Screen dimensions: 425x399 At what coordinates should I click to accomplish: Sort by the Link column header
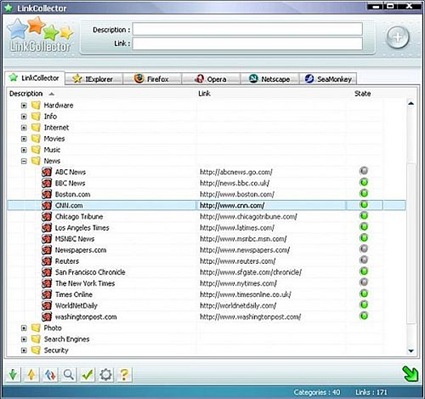click(x=272, y=94)
